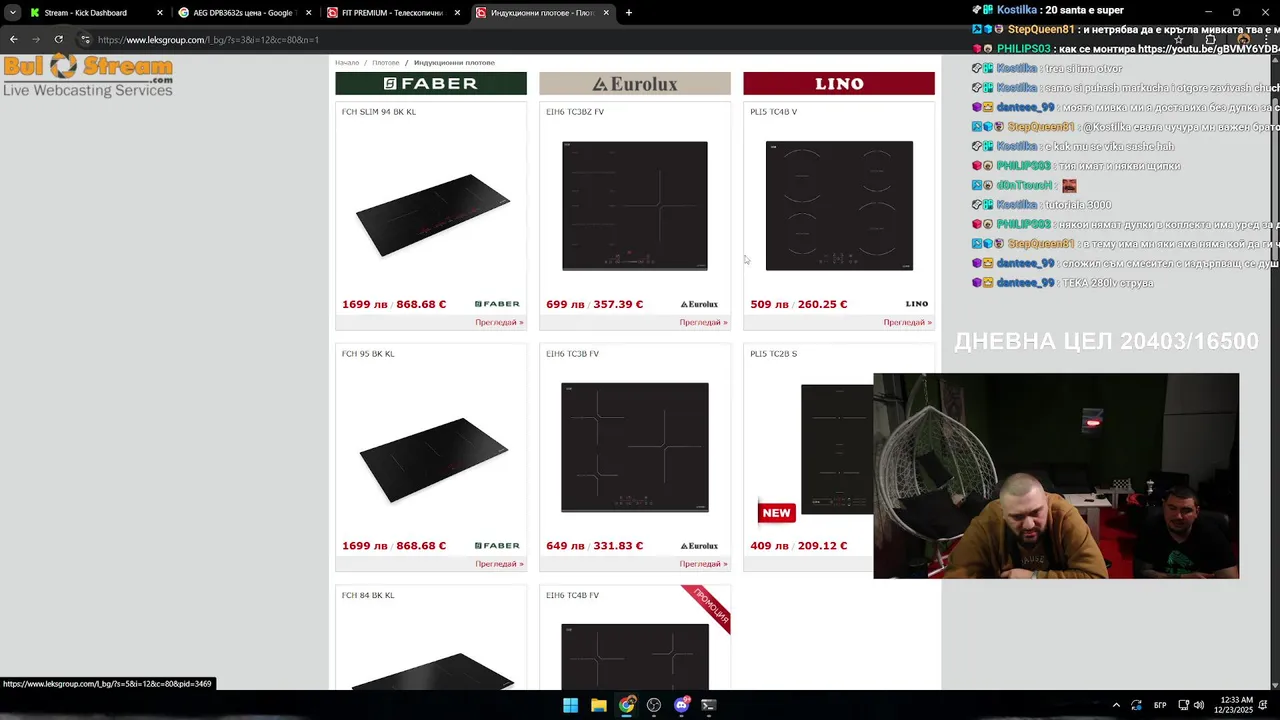Open Discord from the taskbar
The image size is (1280, 720).
click(x=682, y=705)
